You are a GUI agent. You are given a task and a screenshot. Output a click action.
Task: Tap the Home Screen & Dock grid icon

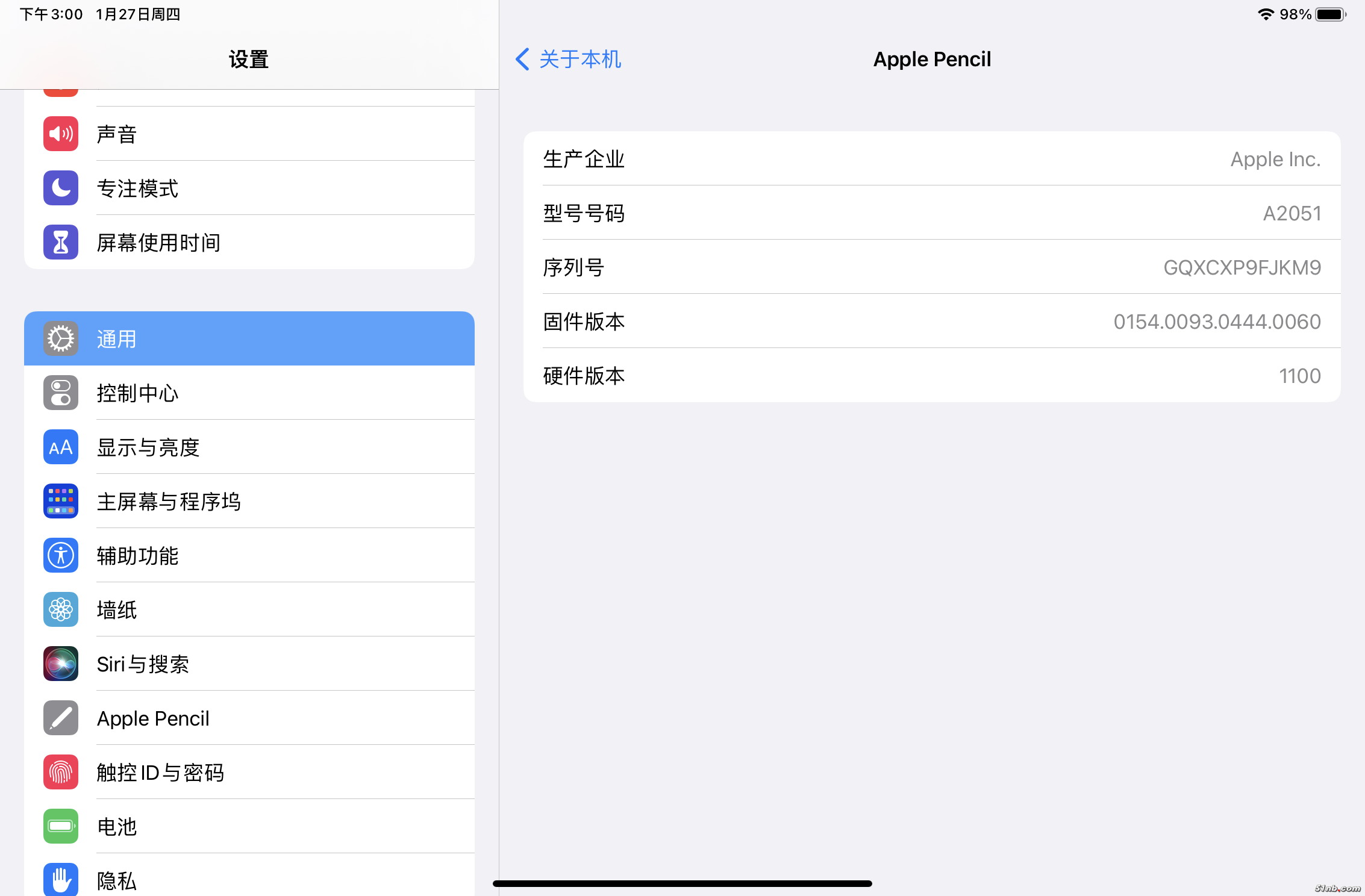[x=61, y=501]
